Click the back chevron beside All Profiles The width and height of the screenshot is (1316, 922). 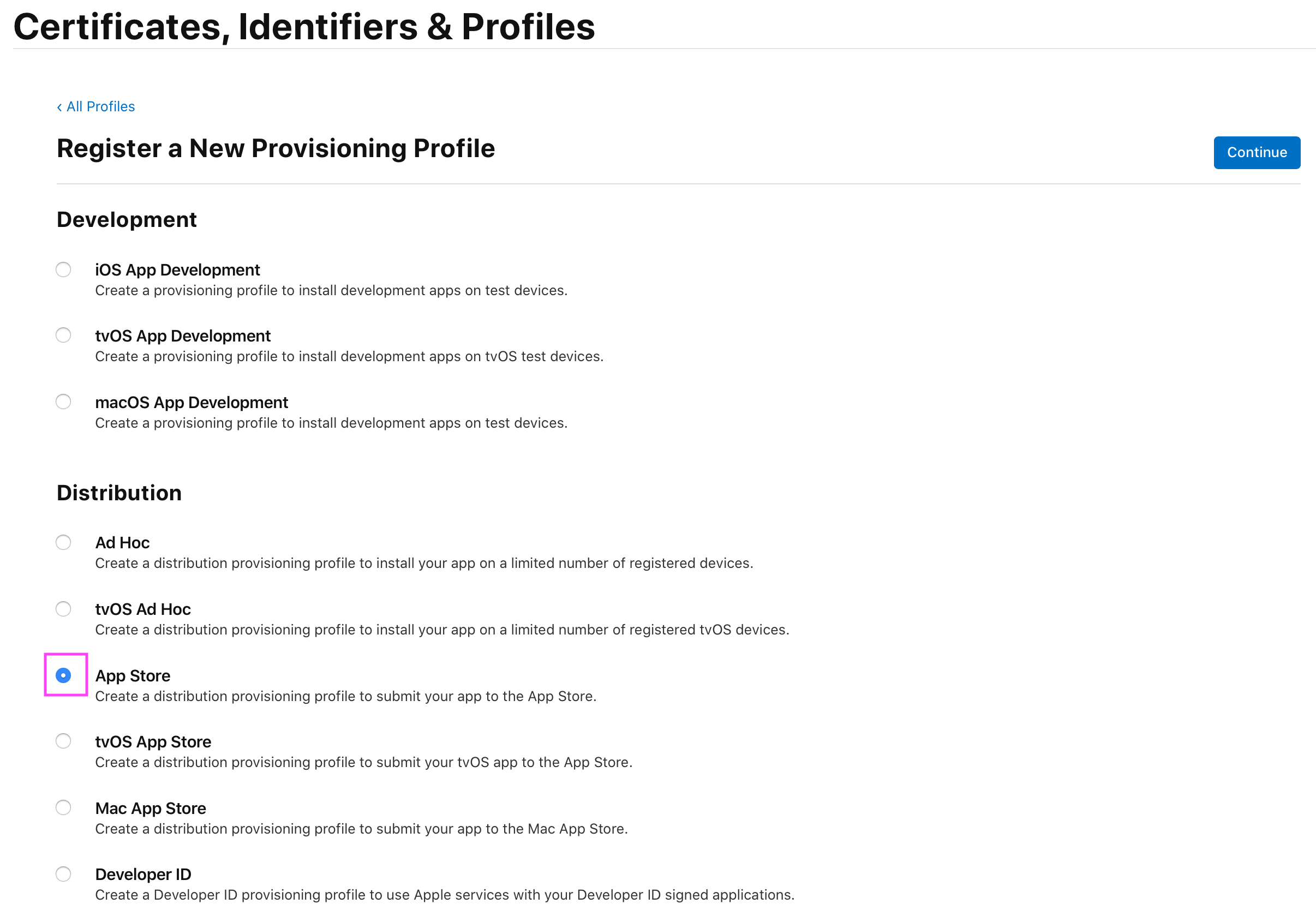pyautogui.click(x=59, y=107)
